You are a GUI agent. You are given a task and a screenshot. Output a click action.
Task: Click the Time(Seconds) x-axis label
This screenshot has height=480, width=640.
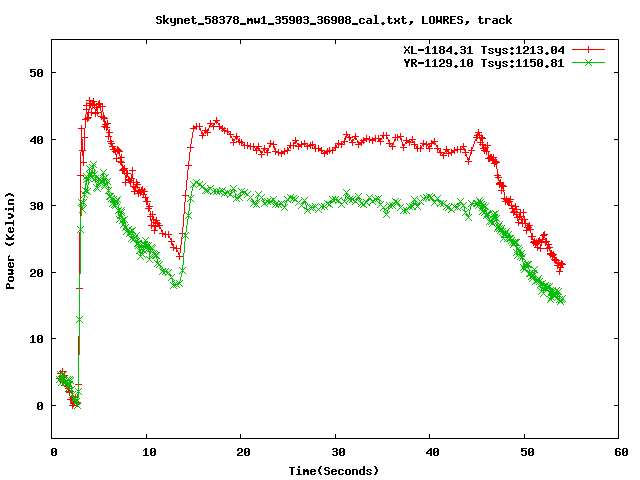334,471
